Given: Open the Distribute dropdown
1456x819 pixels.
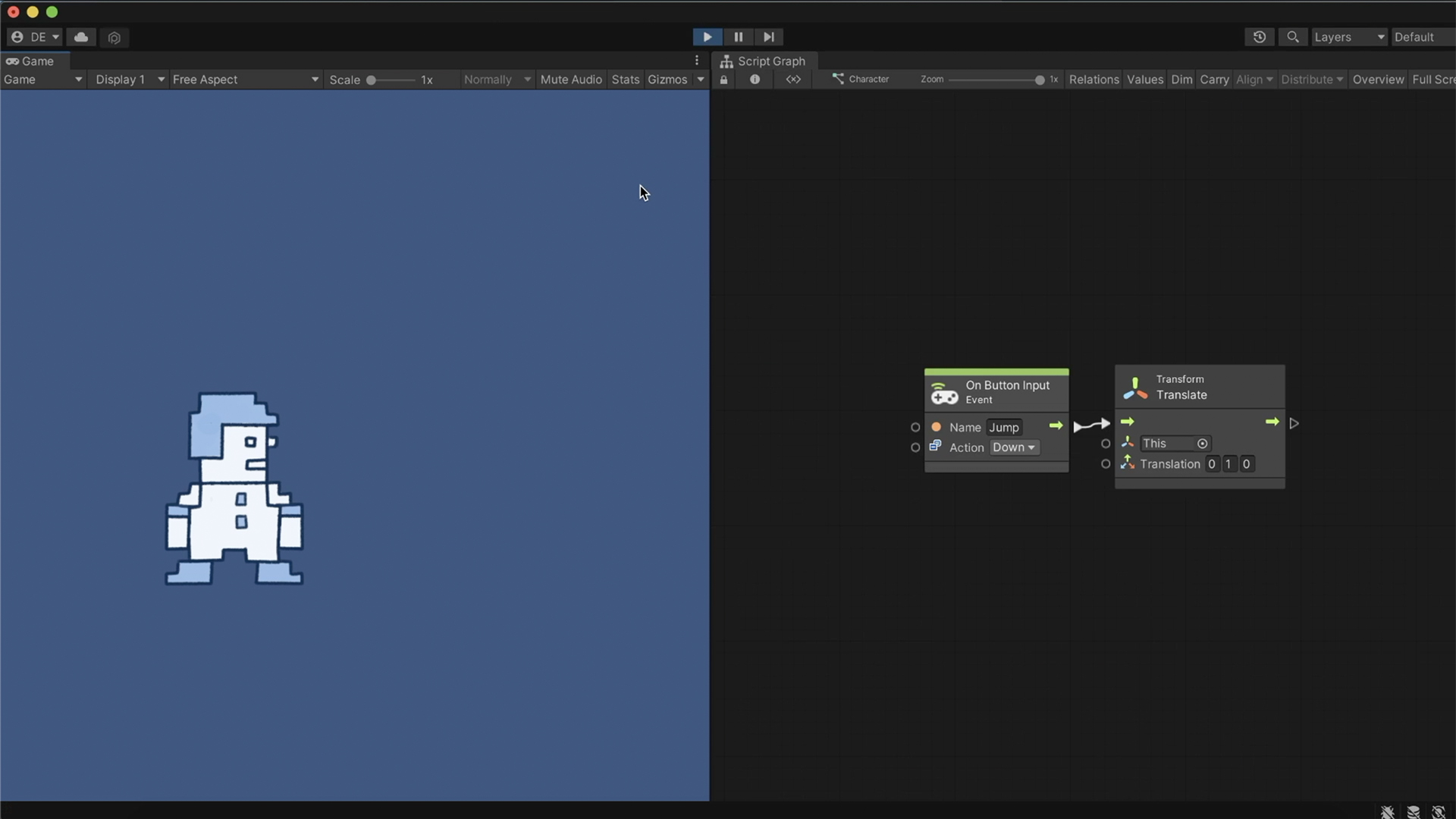Looking at the screenshot, I should coord(1312,79).
